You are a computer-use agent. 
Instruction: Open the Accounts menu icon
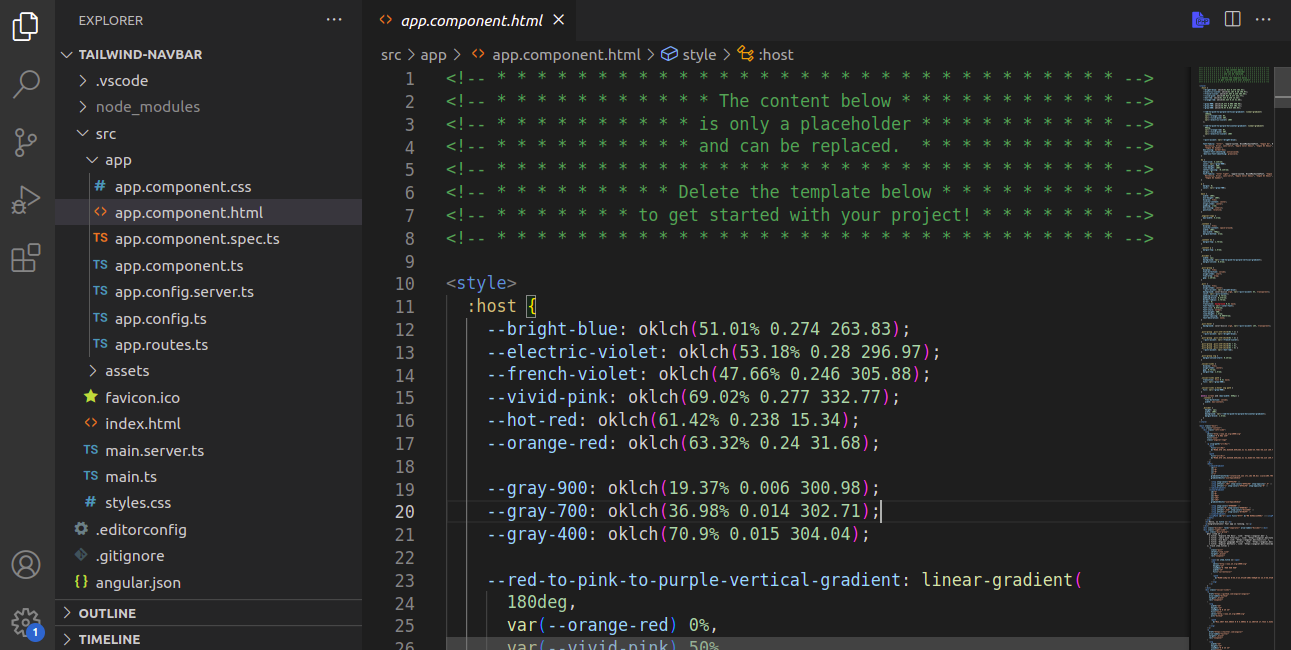pos(26,565)
